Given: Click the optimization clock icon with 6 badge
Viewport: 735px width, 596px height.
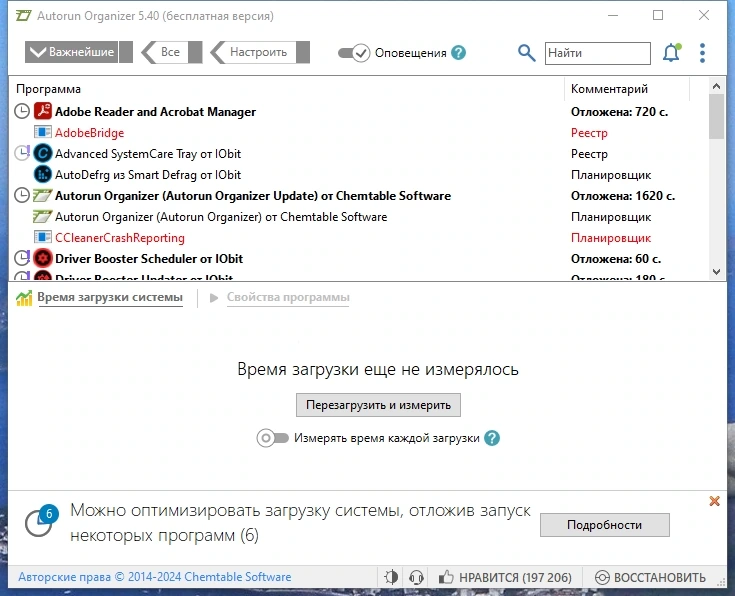Looking at the screenshot, I should [x=41, y=521].
